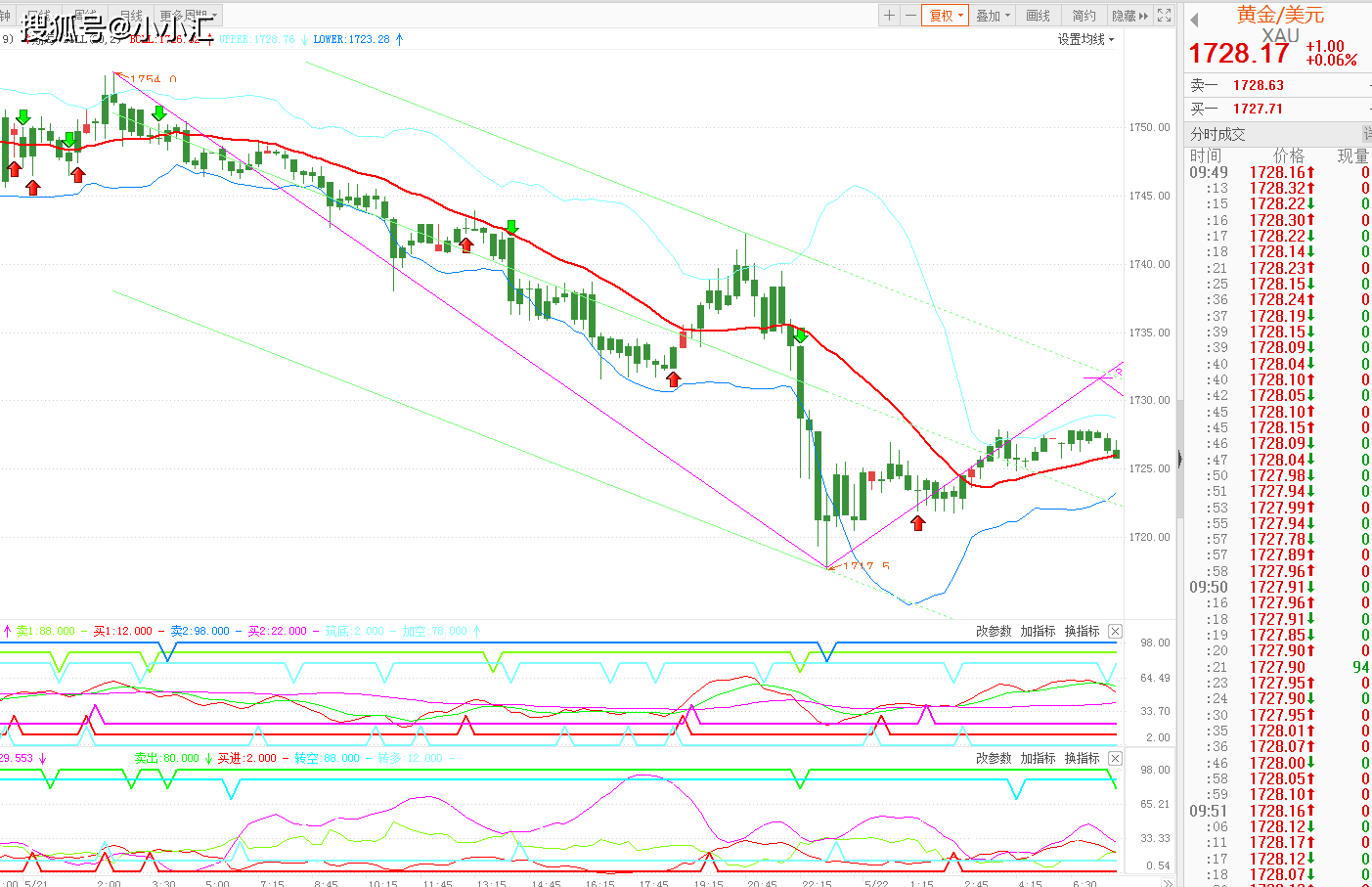Viewport: 1372px width, 887px height.
Task: Click the 22:15 time axis label
Action: click(816, 882)
